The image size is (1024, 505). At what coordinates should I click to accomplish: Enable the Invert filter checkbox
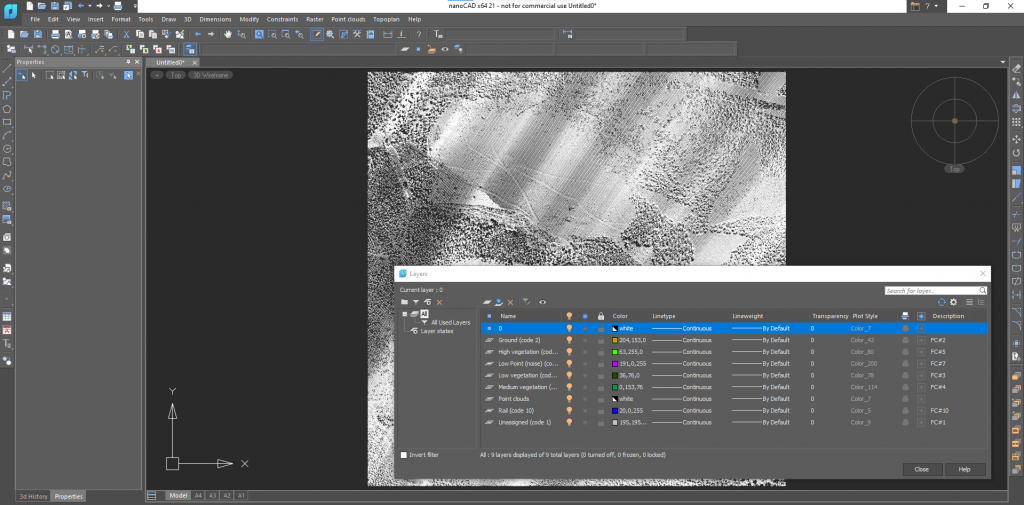tap(404, 455)
